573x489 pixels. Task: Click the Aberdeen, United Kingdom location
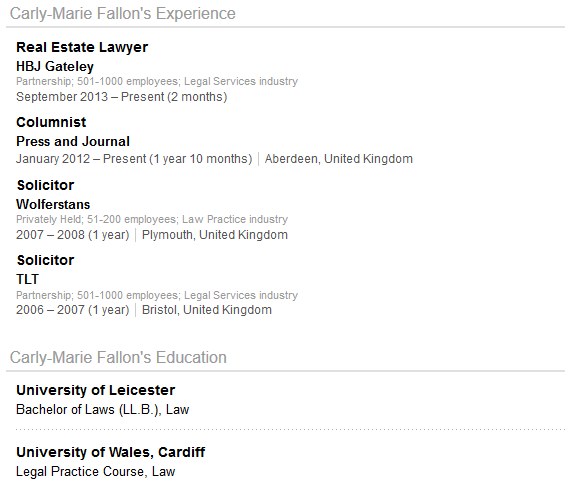[339, 159]
